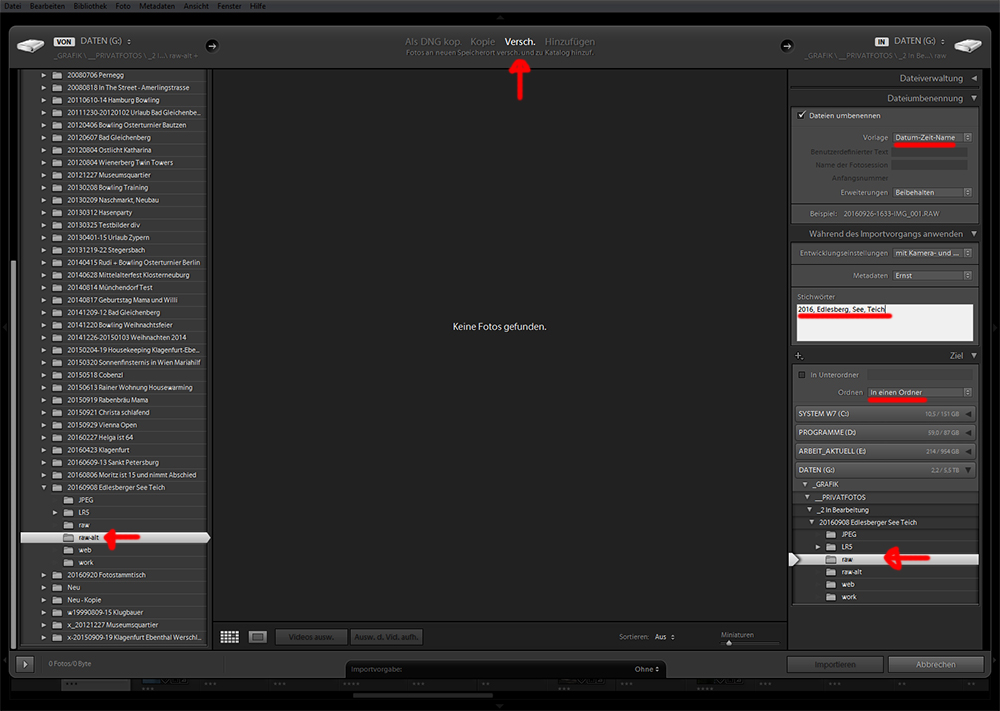
Task: Click the VON DATEN (G:) source selector
Action: click(x=92, y=41)
